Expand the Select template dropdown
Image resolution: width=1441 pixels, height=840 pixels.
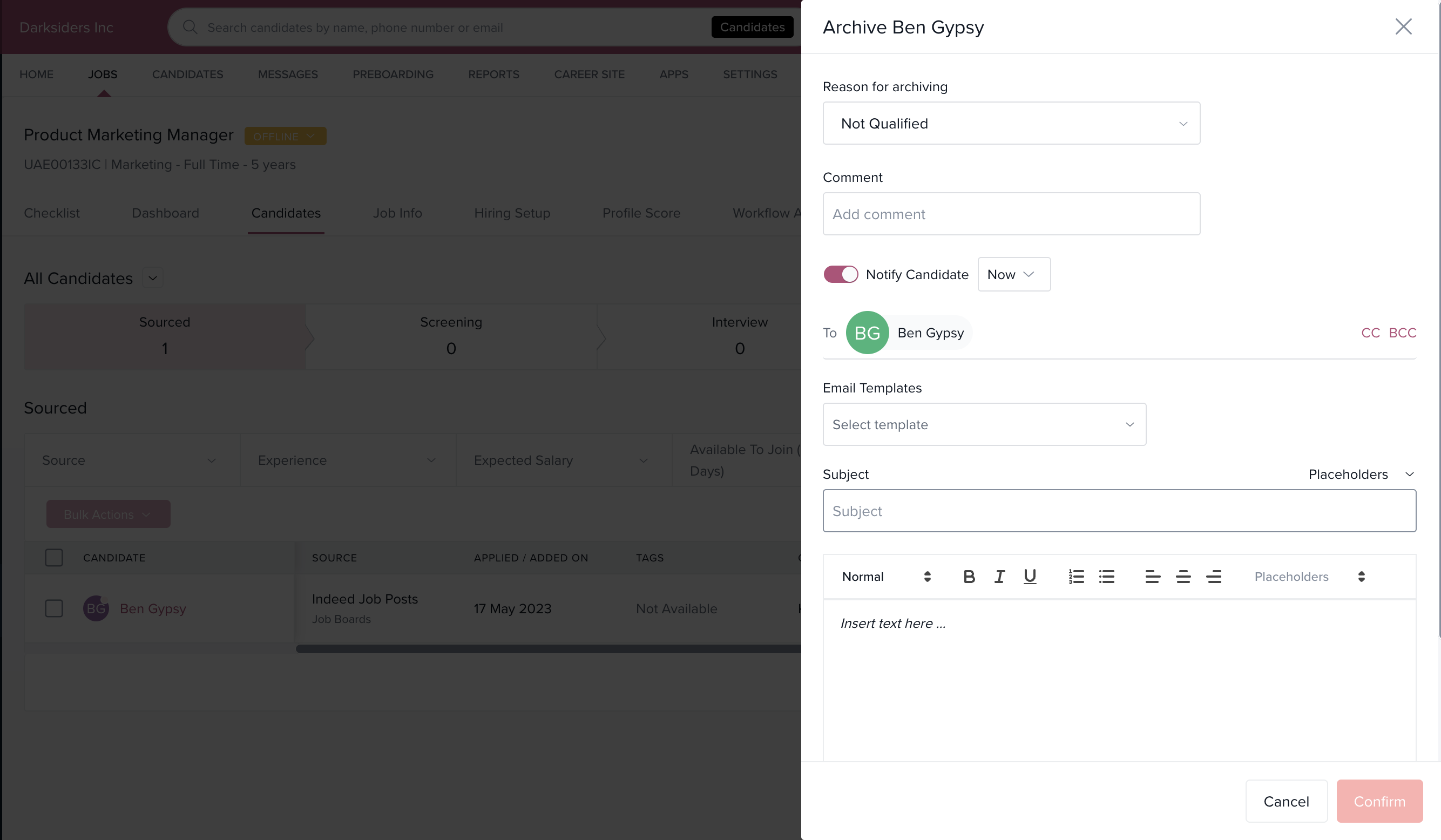pos(984,424)
